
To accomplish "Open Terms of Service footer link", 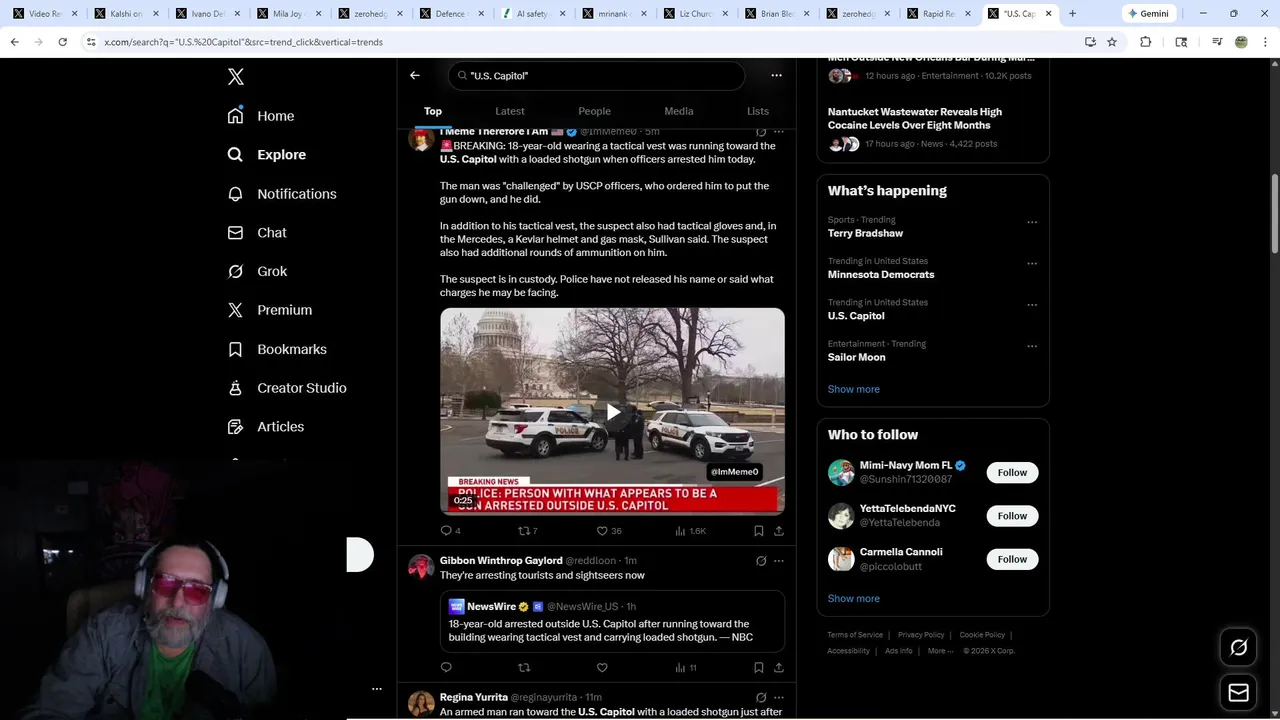I will [855, 635].
